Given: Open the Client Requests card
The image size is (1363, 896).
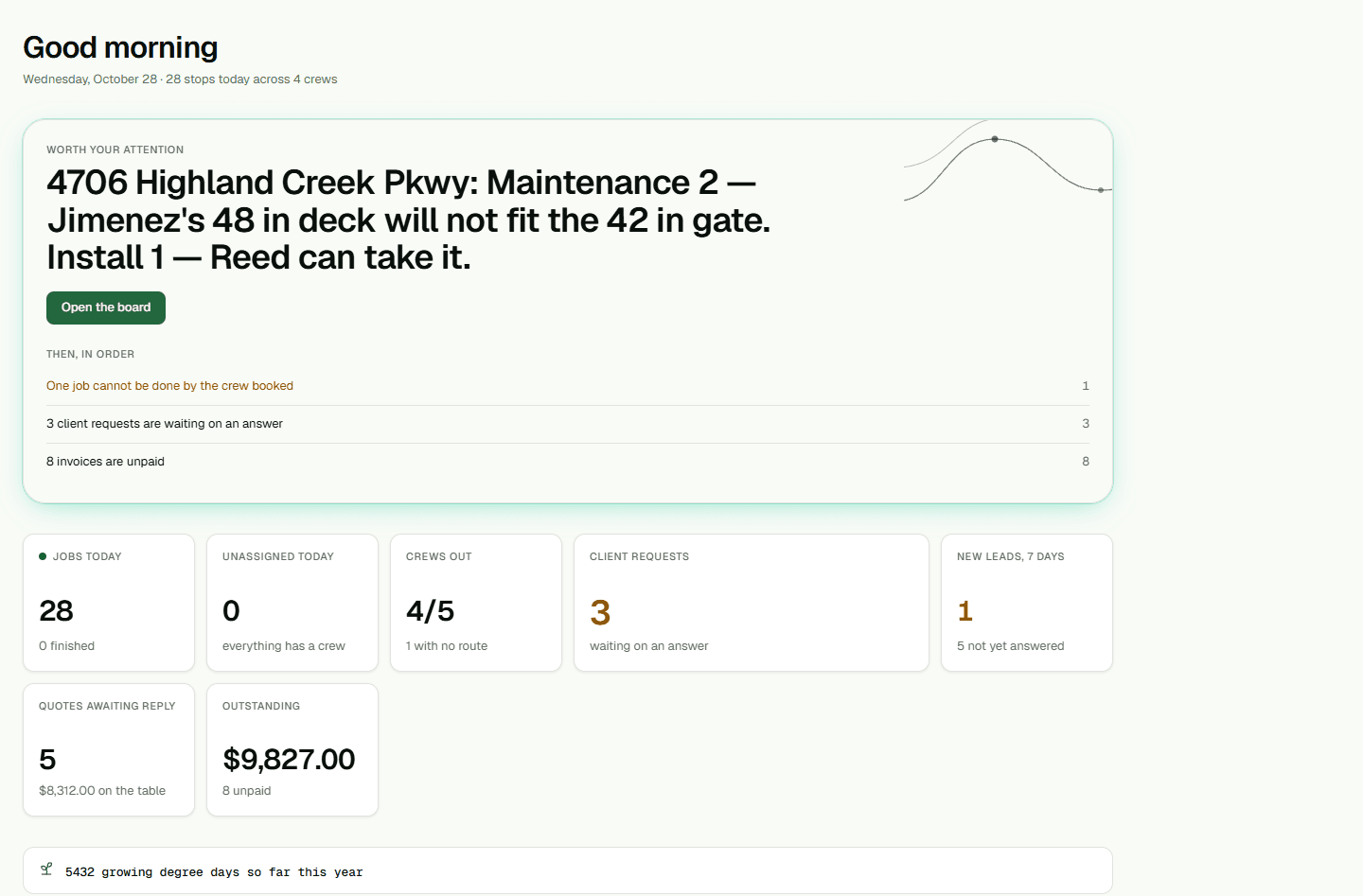Looking at the screenshot, I should click(752, 603).
